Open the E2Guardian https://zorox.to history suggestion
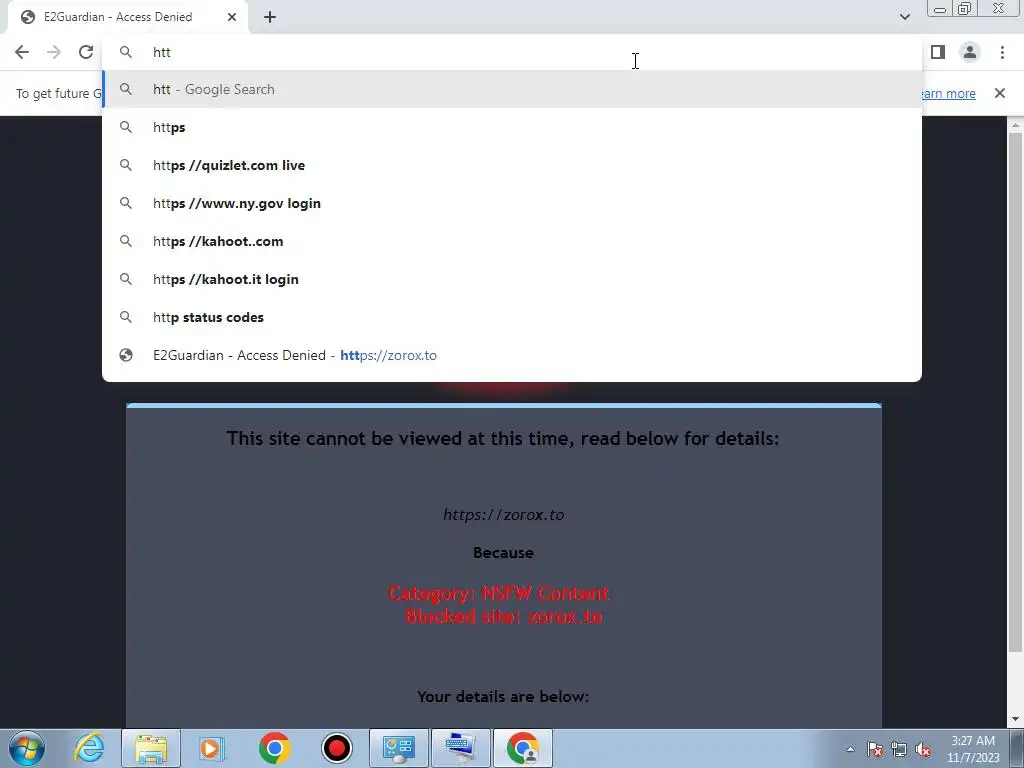The height and width of the screenshot is (768, 1024). coord(512,355)
